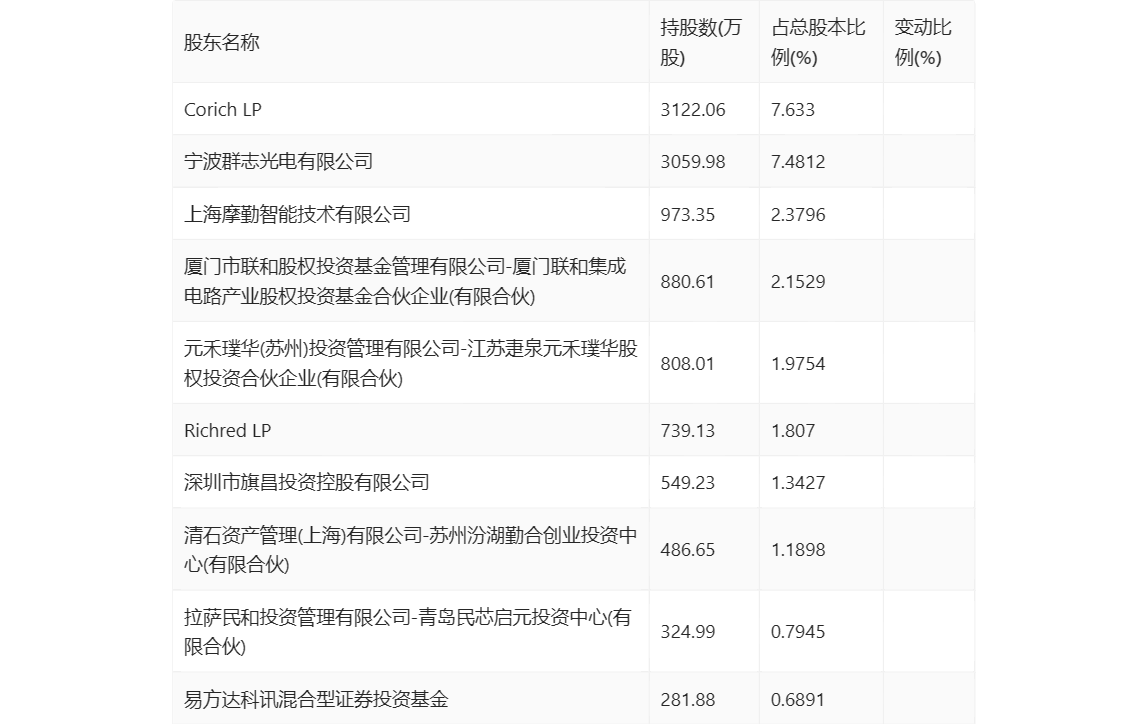1148x724 pixels.
Task: Click shares value 880.61
Action: click(687, 282)
